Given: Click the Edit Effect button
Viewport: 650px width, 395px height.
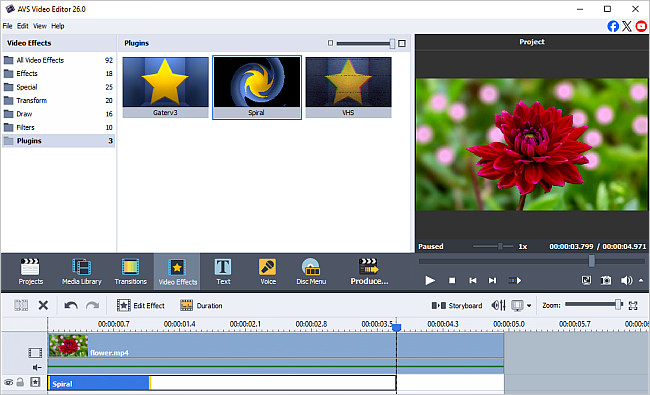Looking at the screenshot, I should click(x=141, y=305).
